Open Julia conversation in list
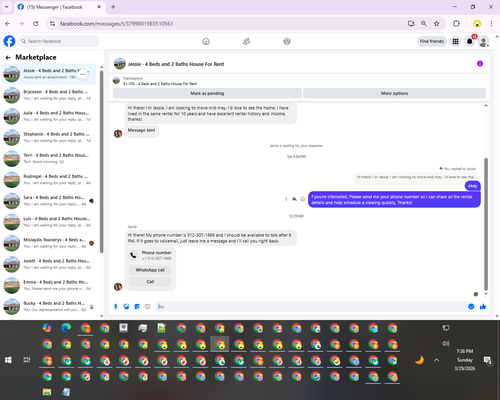 tap(49, 116)
